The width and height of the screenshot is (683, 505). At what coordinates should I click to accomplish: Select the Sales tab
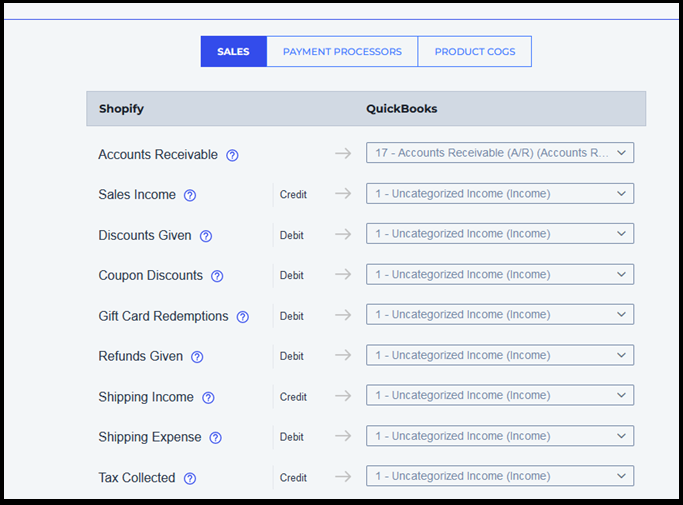pos(233,52)
